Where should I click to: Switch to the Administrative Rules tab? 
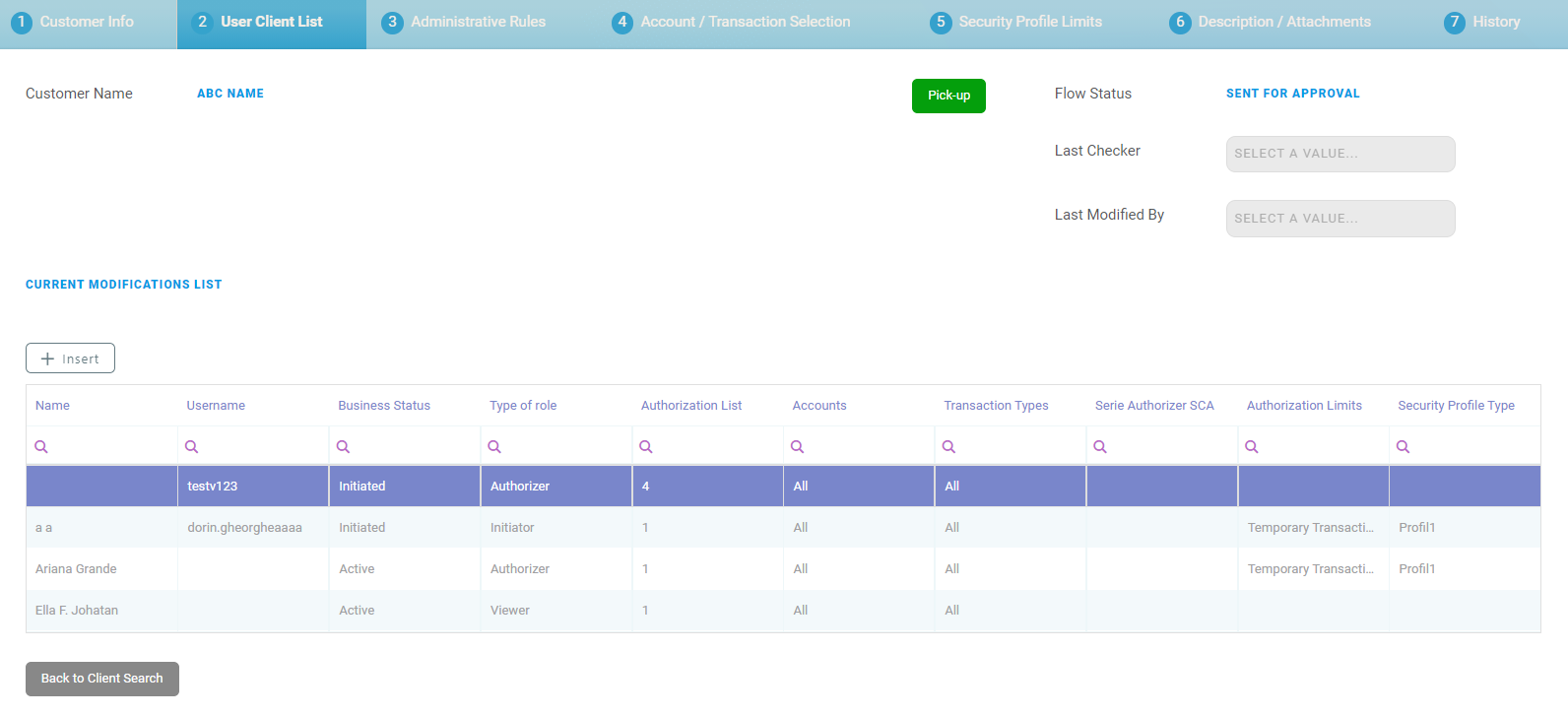pos(464,22)
